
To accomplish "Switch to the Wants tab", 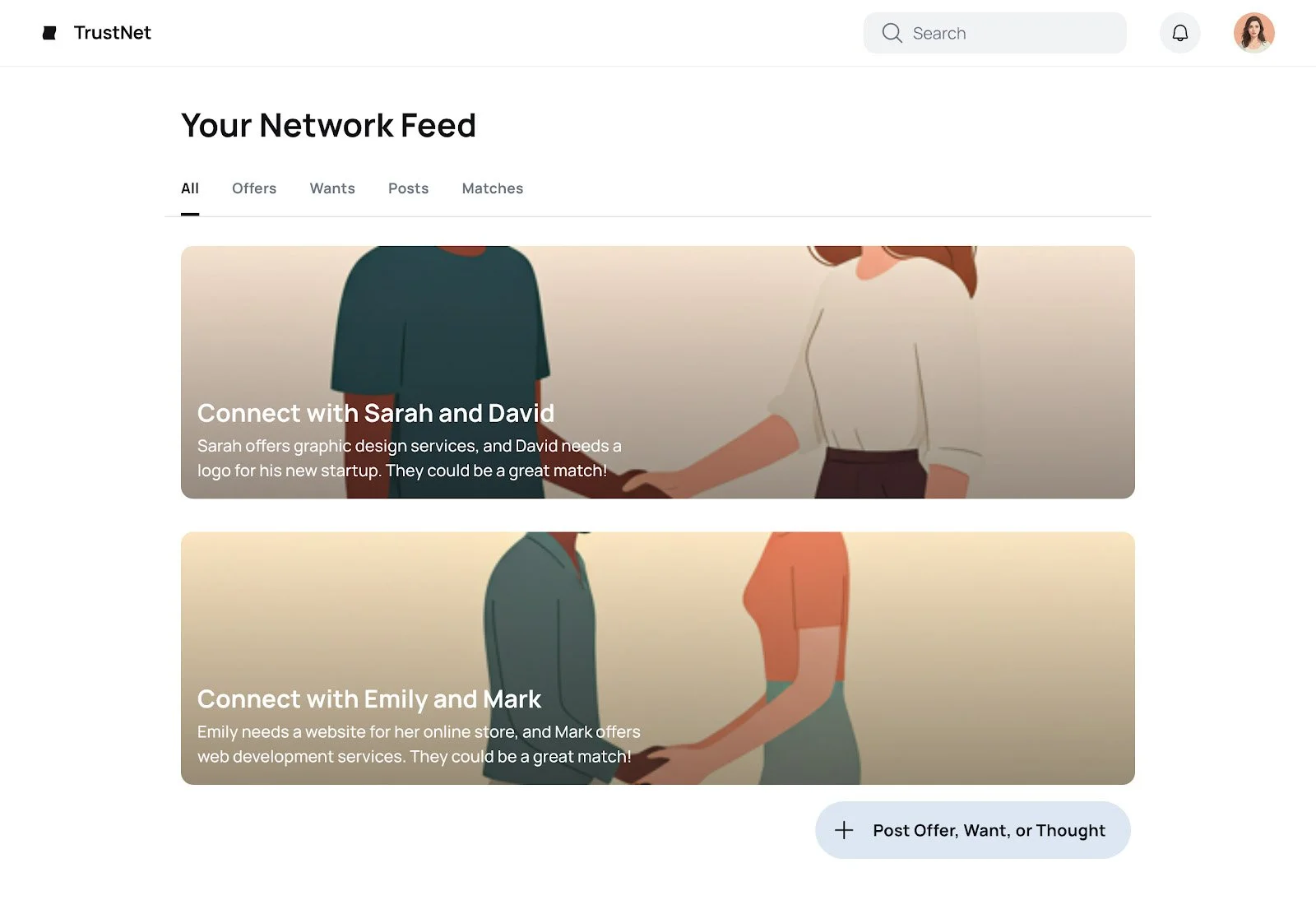I will coord(332,188).
